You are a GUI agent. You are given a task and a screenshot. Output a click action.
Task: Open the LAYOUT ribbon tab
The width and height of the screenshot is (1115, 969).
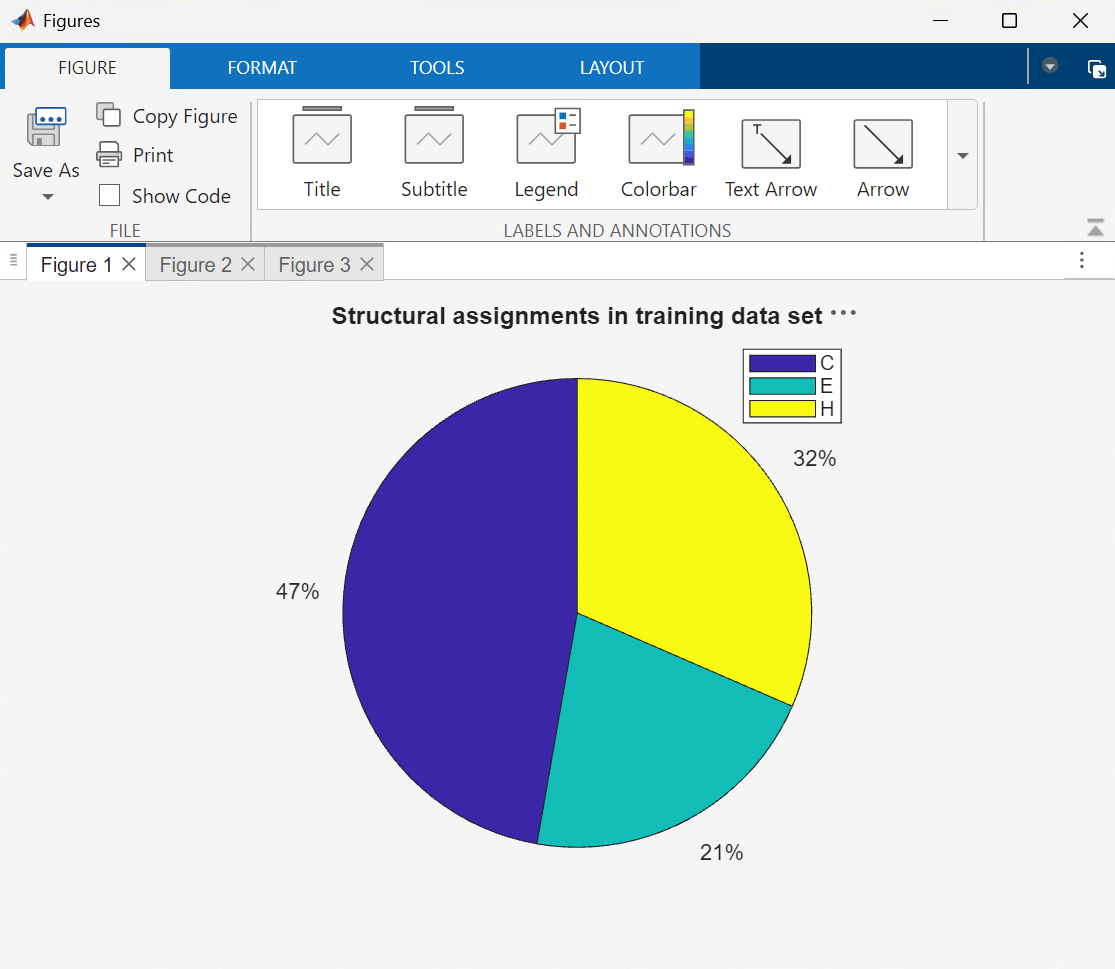coord(612,68)
